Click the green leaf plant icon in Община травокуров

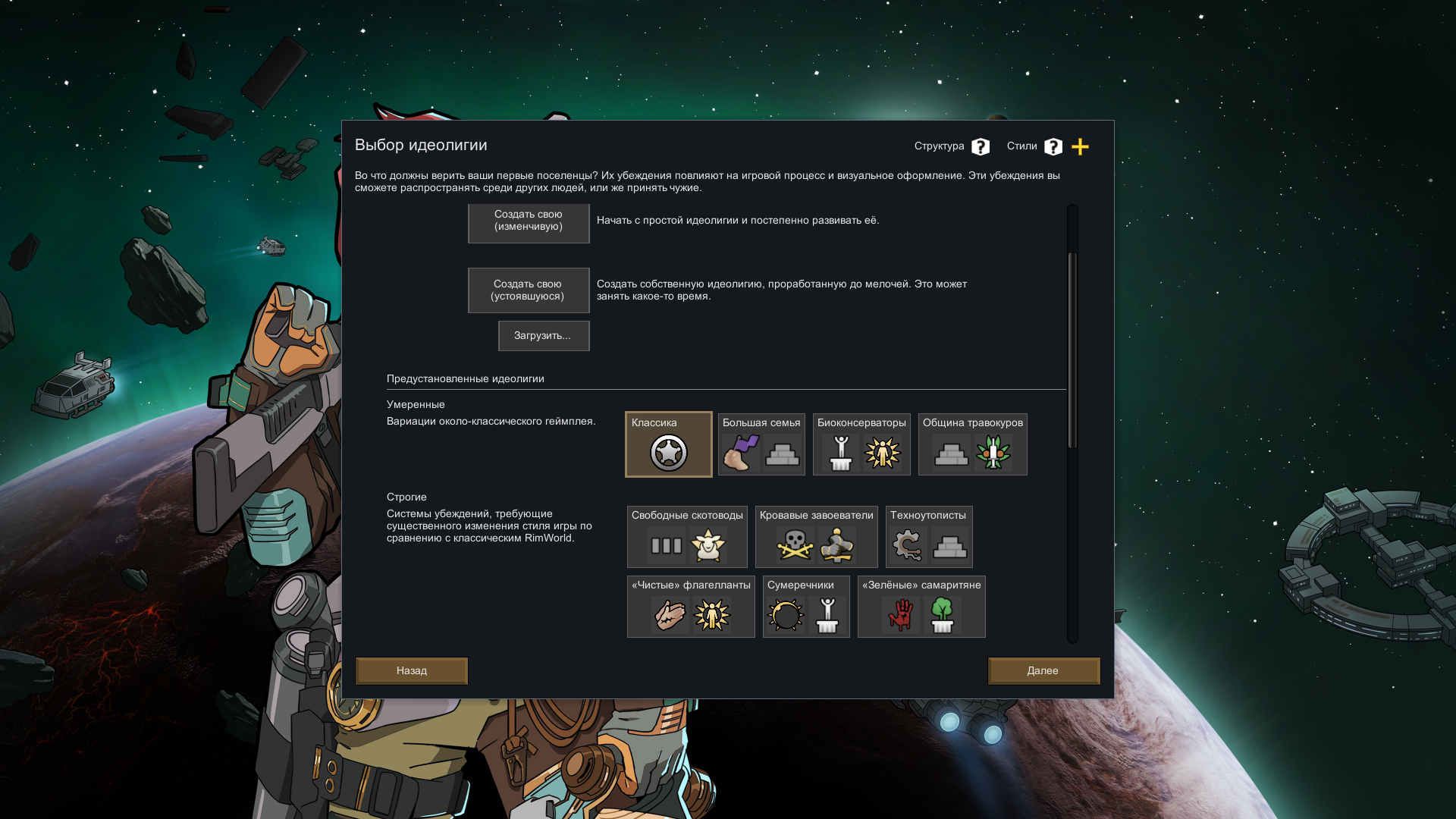click(993, 453)
